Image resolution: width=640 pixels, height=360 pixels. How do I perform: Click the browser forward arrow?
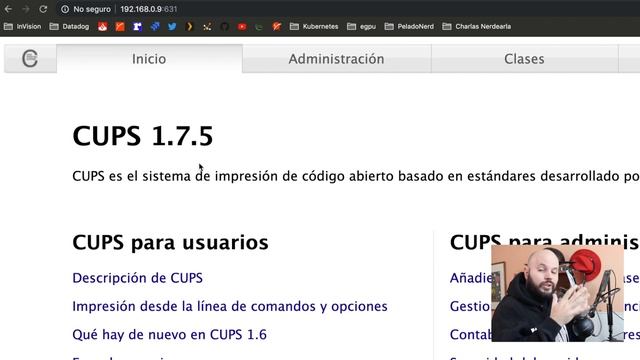tap(26, 9)
